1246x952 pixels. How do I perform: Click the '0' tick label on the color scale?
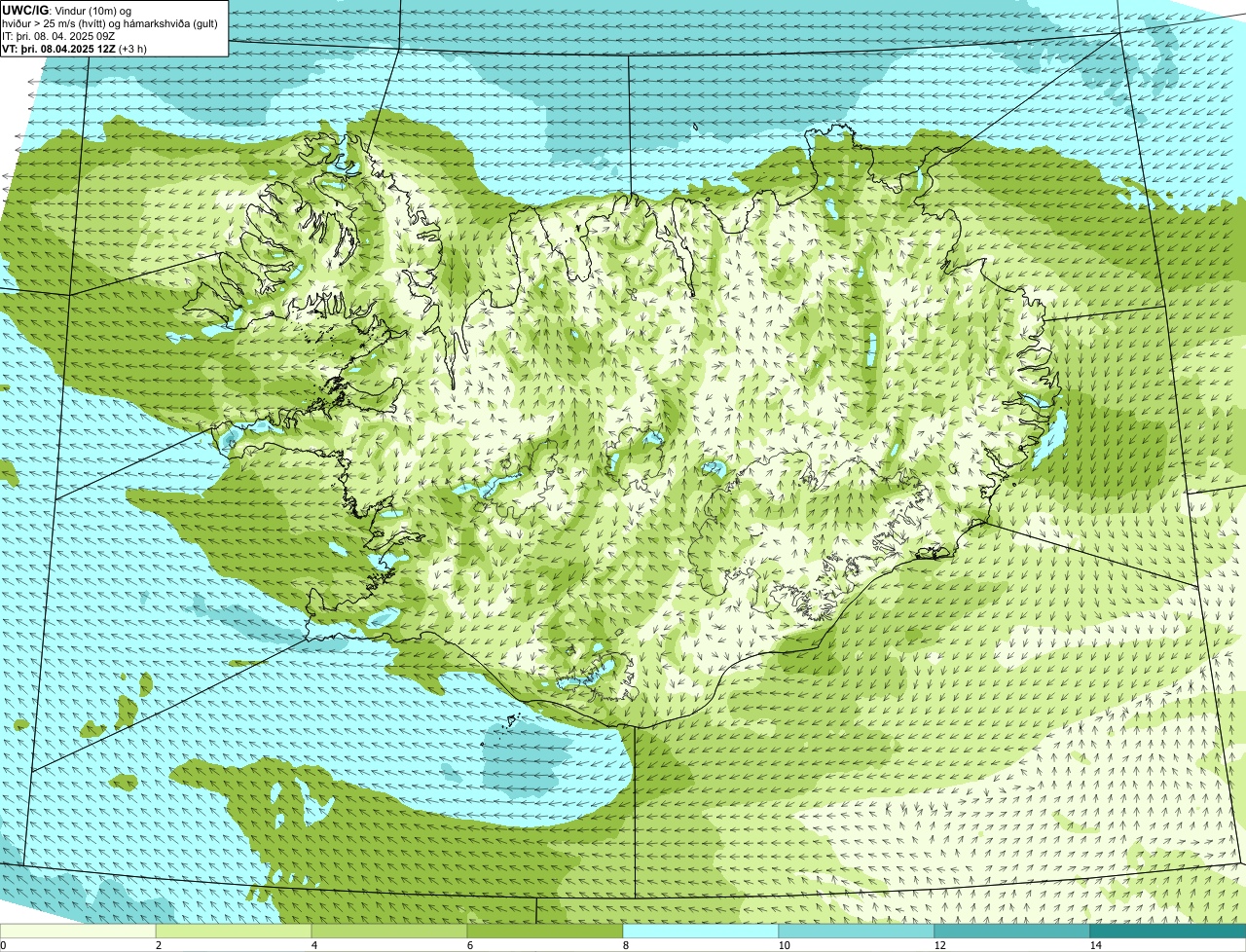tap(3, 945)
